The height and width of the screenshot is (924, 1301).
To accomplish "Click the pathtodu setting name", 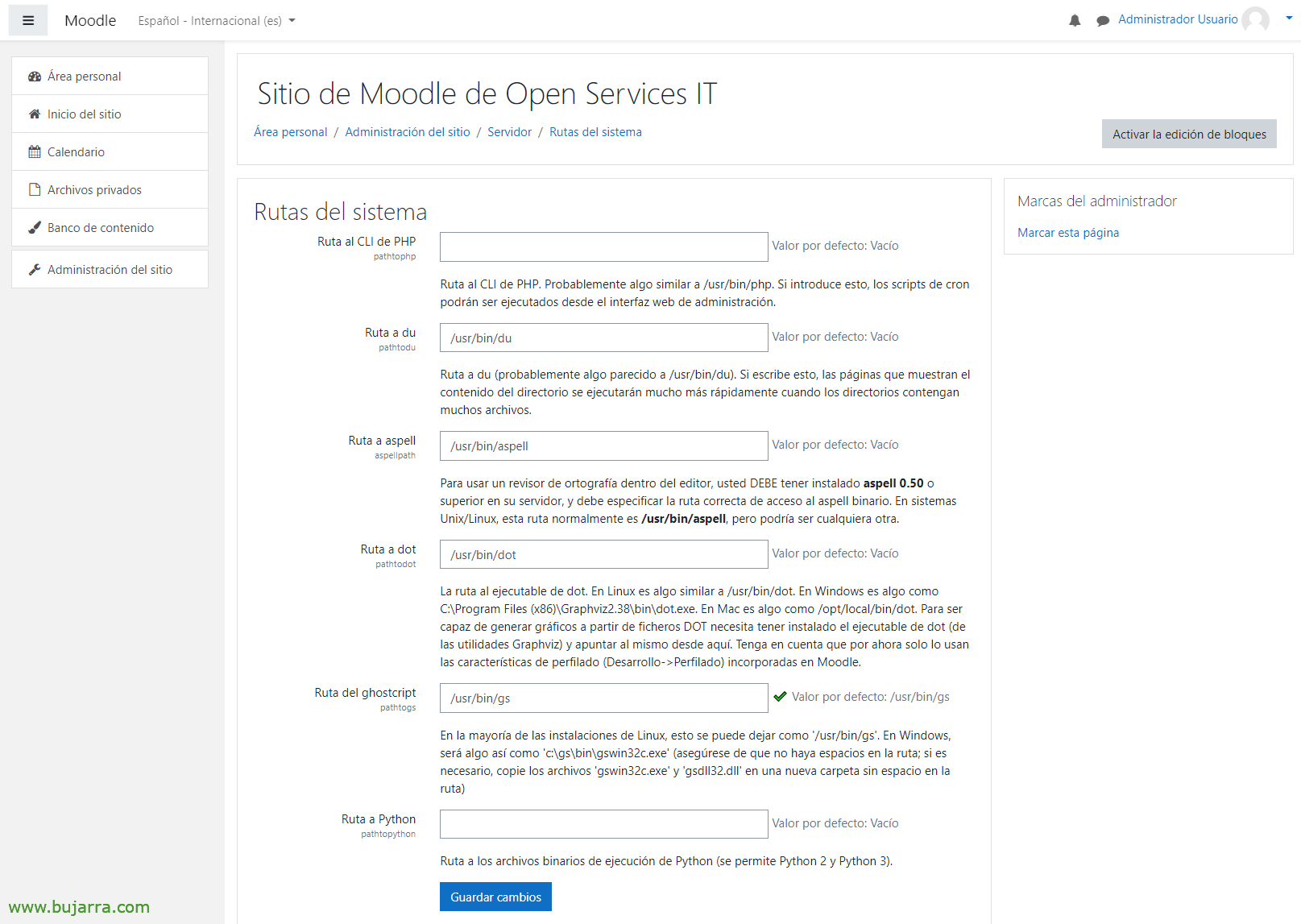I will tap(397, 348).
